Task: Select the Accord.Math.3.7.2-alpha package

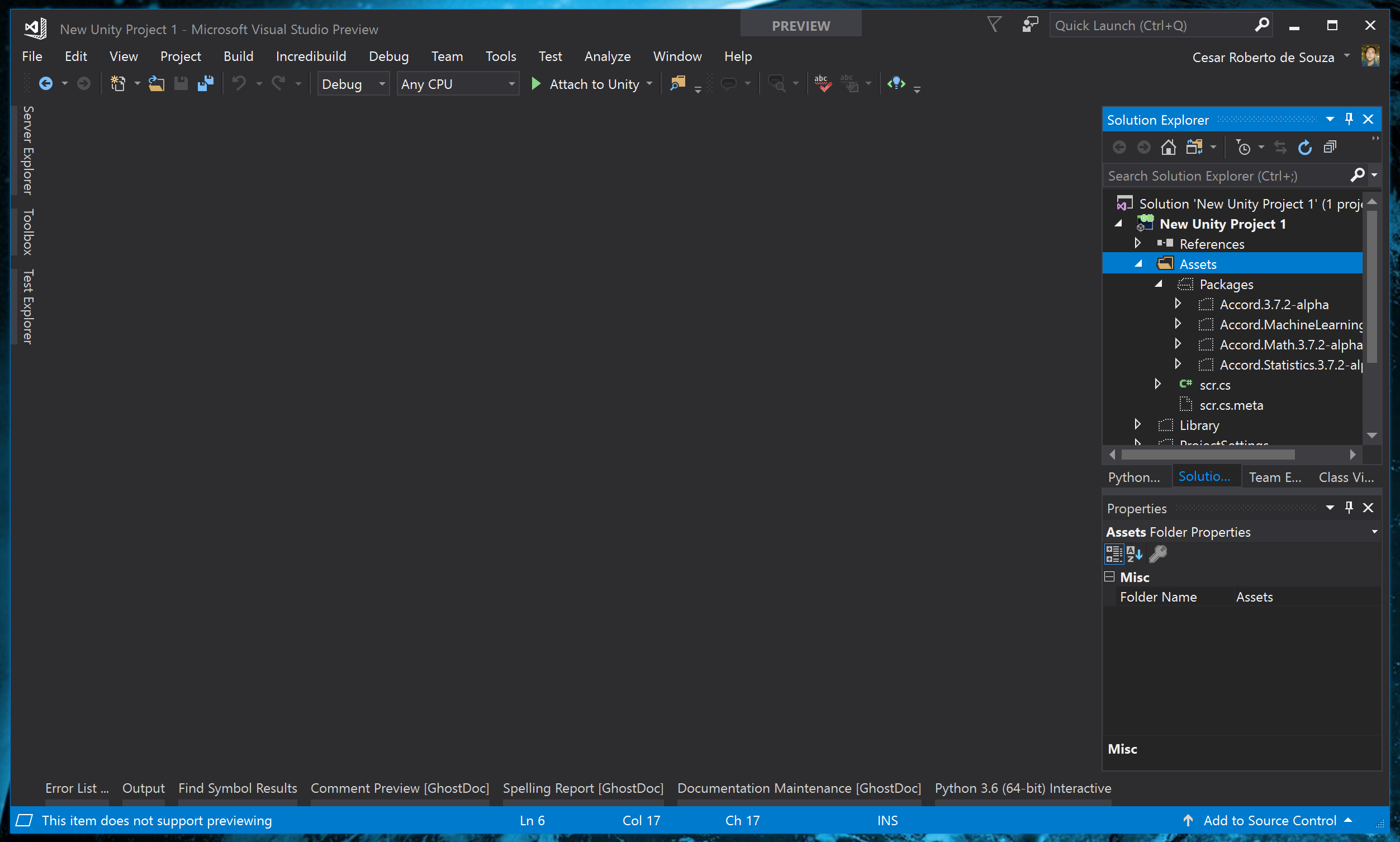Action: [x=1290, y=344]
